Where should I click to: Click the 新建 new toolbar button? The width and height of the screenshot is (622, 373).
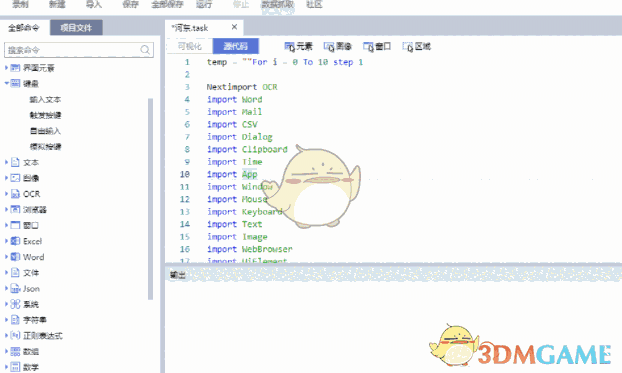coord(57,4)
